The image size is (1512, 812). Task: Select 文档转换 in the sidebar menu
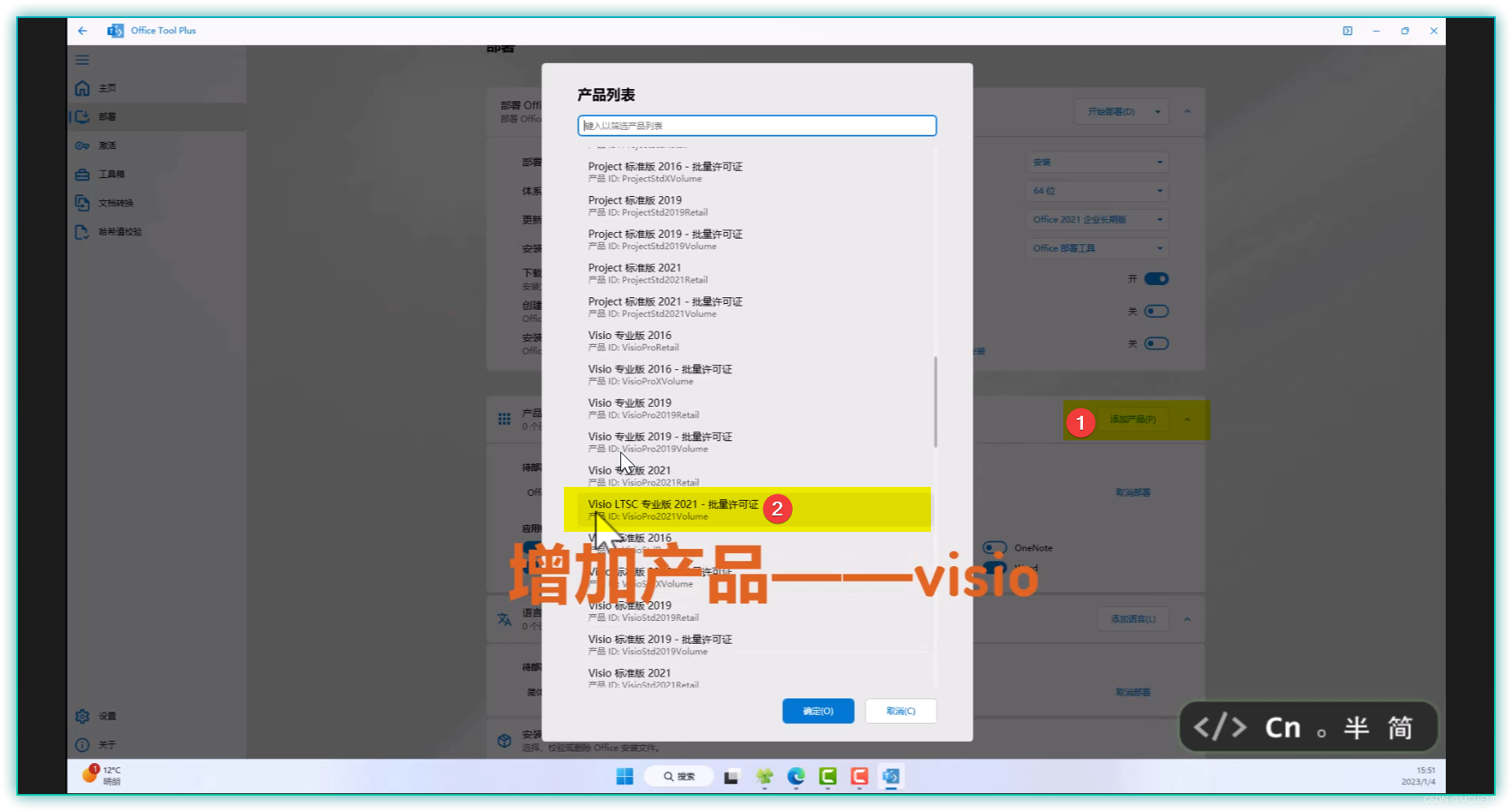point(116,203)
